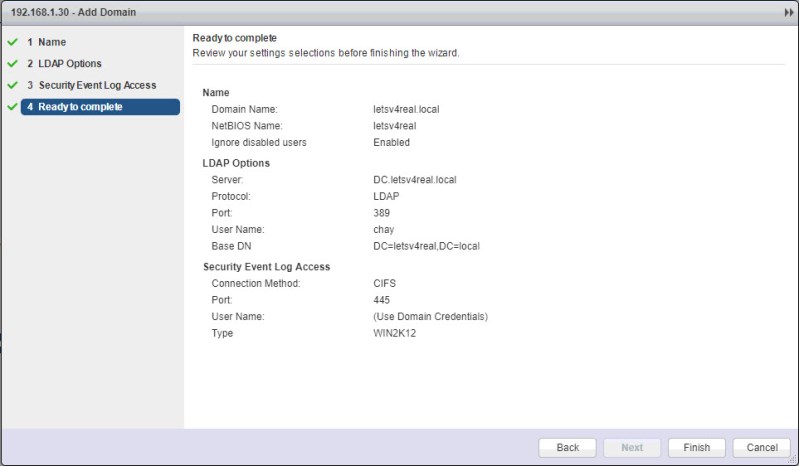Click the LDAP port value 389
Screen dimensions: 799x466
click(381, 213)
